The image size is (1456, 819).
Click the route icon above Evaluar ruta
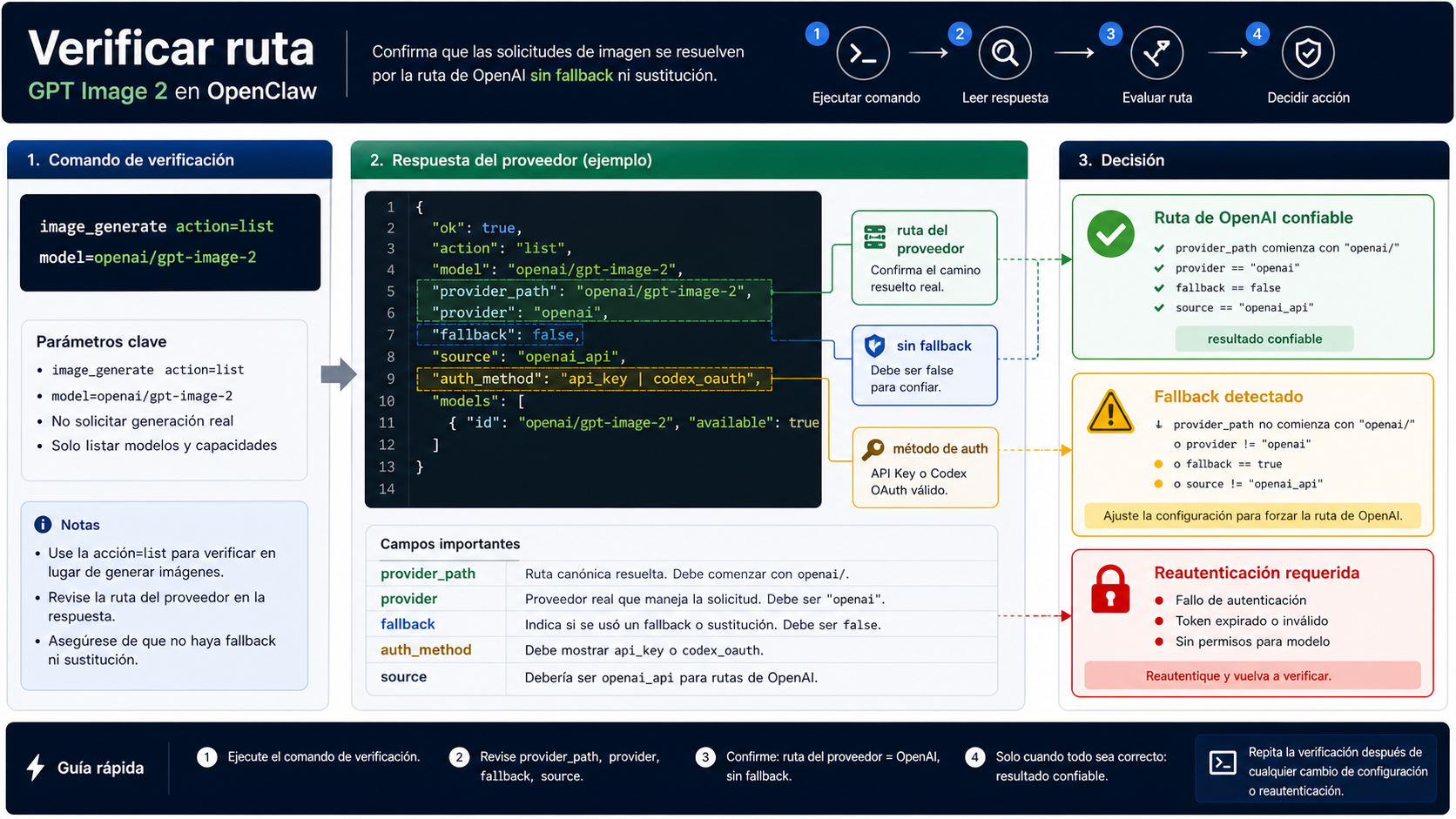coord(1156,54)
